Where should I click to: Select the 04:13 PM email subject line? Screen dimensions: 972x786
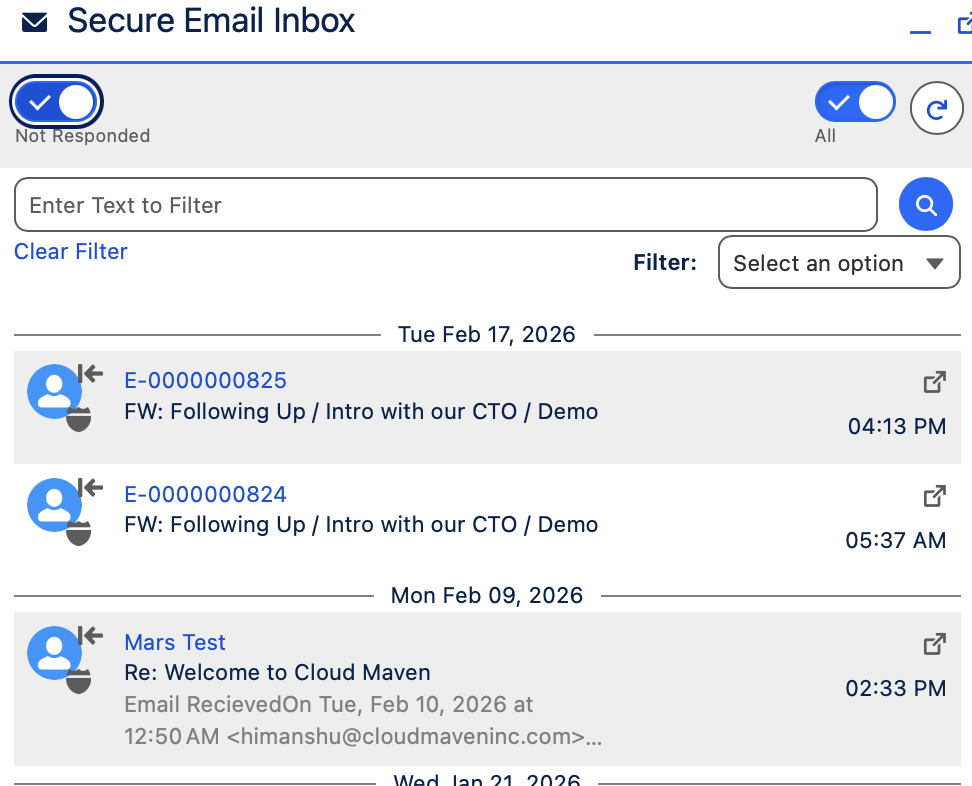361,412
